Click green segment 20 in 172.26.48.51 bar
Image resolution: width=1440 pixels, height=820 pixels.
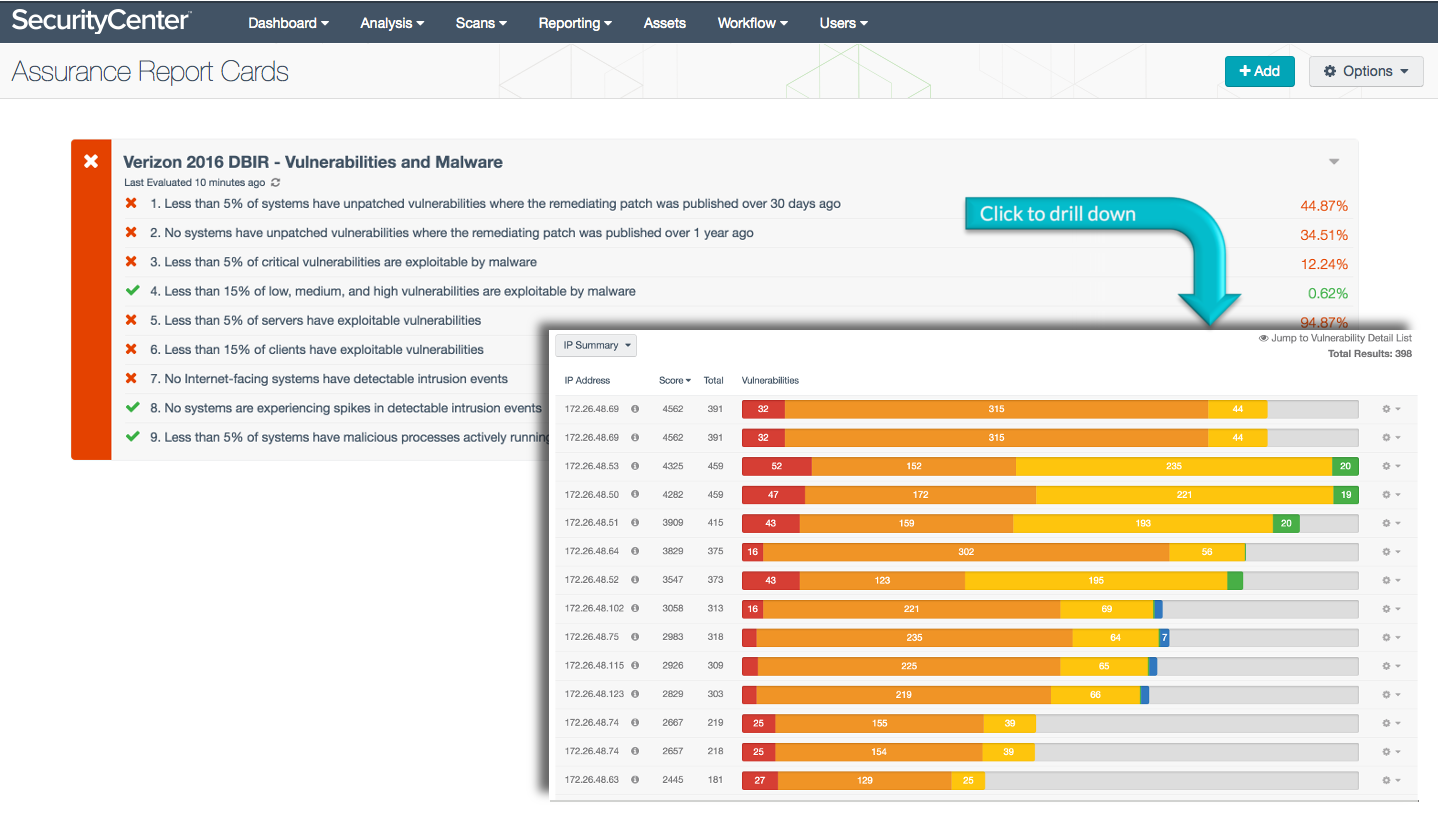1286,523
